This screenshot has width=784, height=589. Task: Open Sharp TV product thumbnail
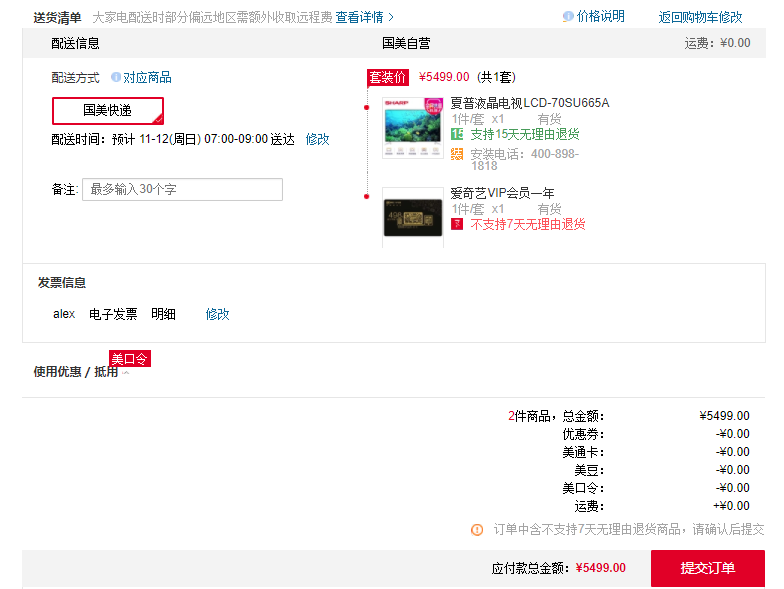(x=412, y=128)
